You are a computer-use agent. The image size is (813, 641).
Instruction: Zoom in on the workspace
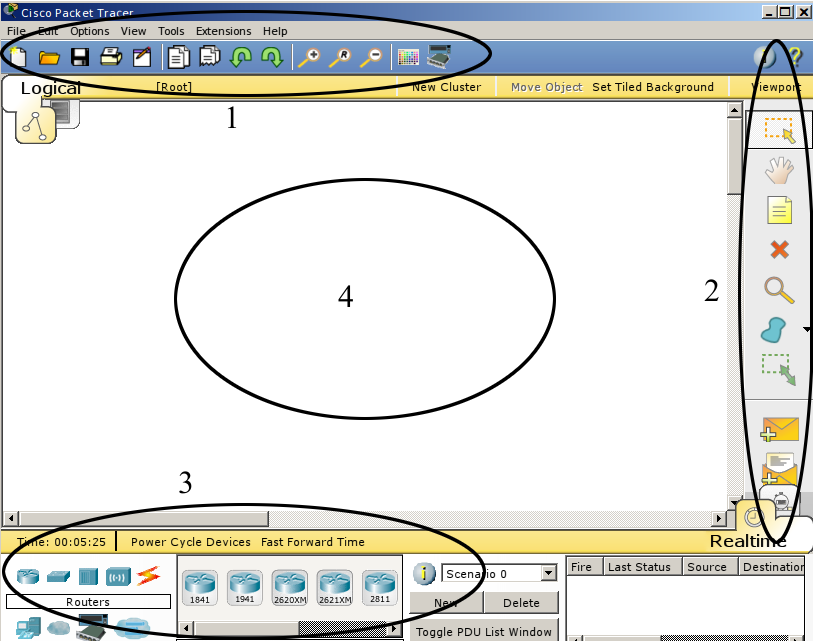pyautogui.click(x=310, y=57)
